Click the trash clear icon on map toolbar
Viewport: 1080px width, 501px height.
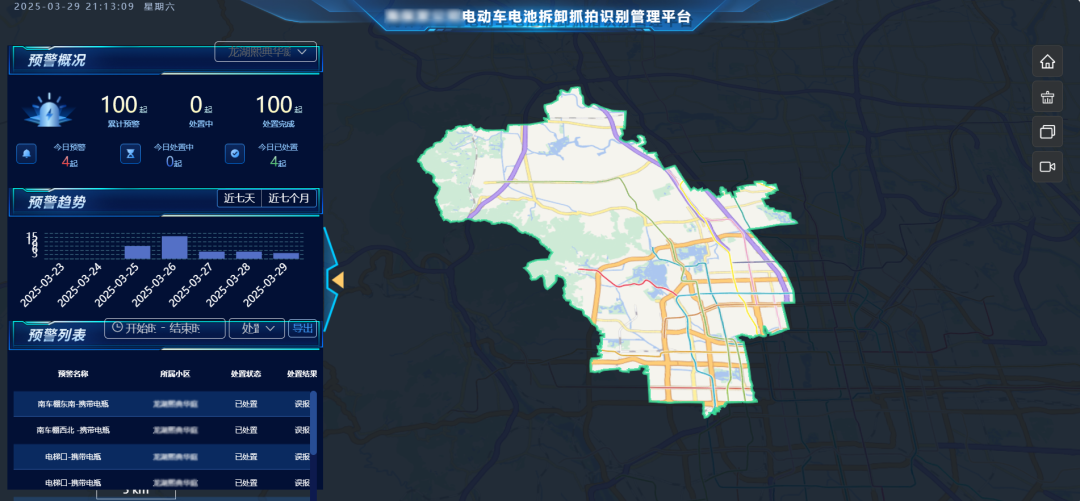tap(1047, 96)
